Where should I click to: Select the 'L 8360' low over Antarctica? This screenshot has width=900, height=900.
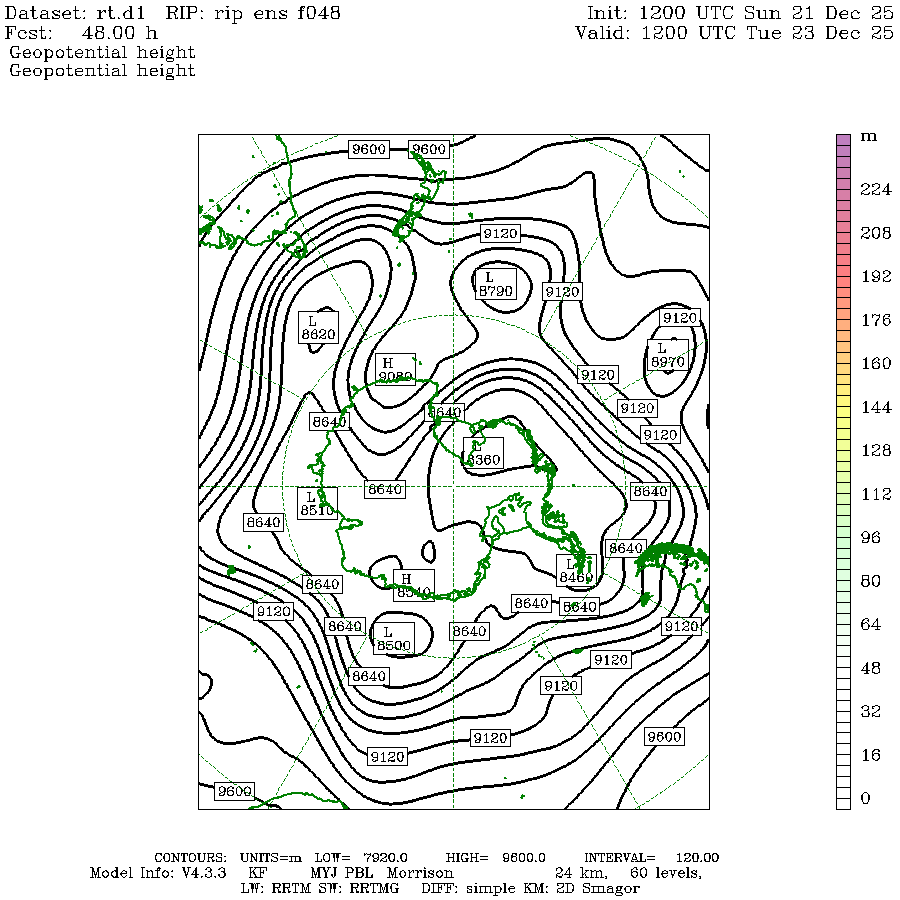point(483,453)
